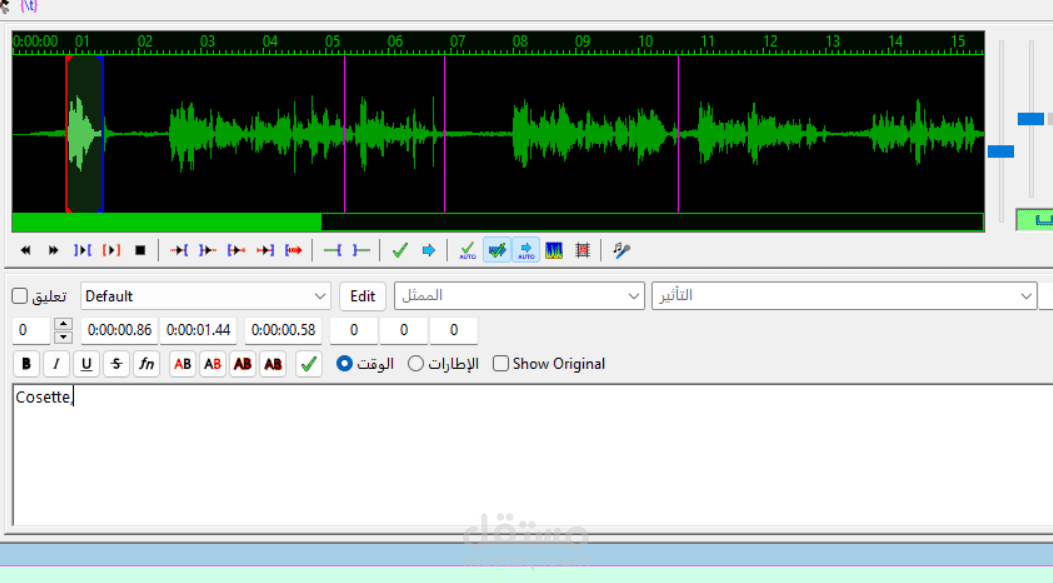
Task: Set shadow color with fourth AB button
Action: click(273, 364)
